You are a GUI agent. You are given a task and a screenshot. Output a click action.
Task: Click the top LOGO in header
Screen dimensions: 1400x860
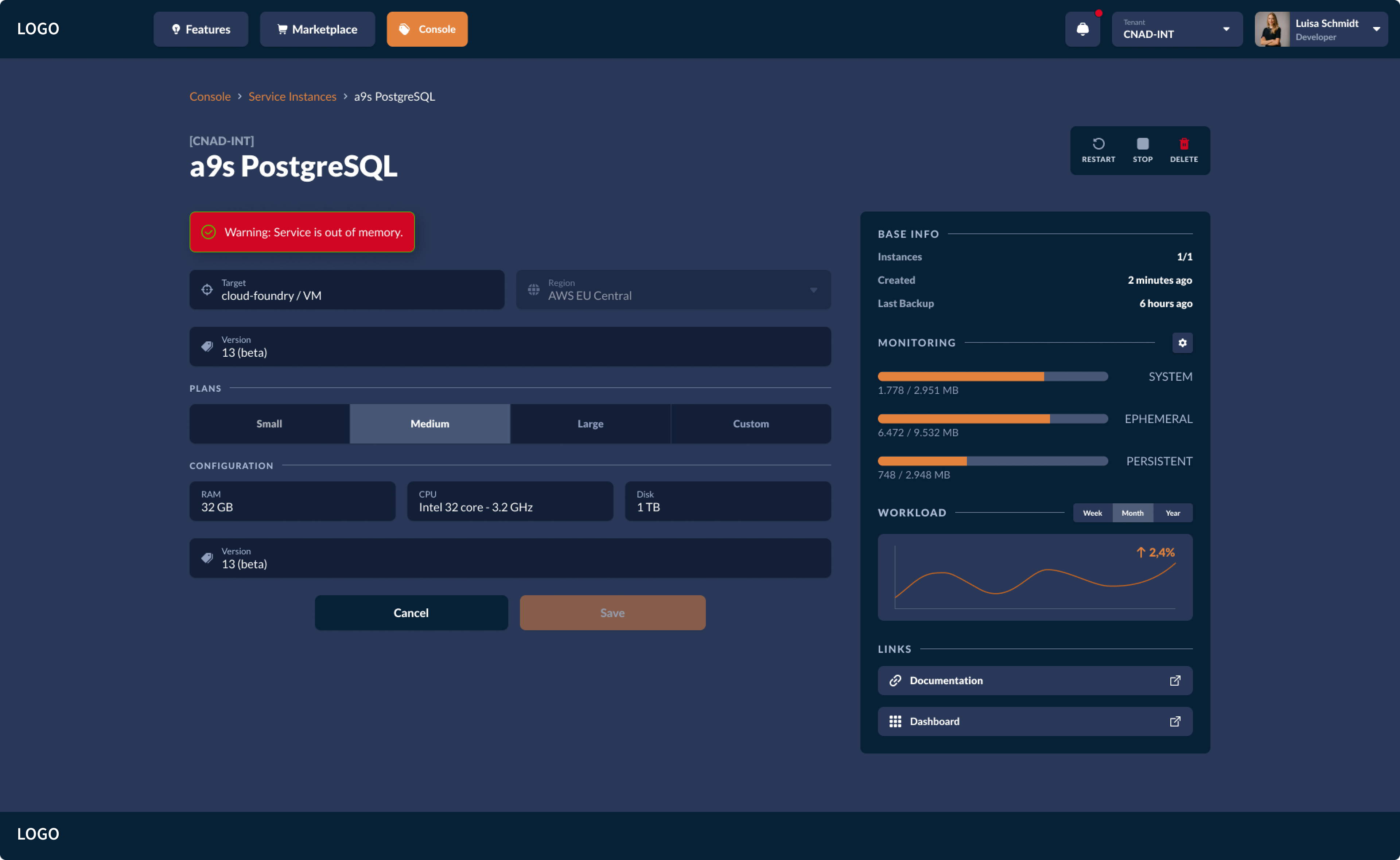coord(38,29)
